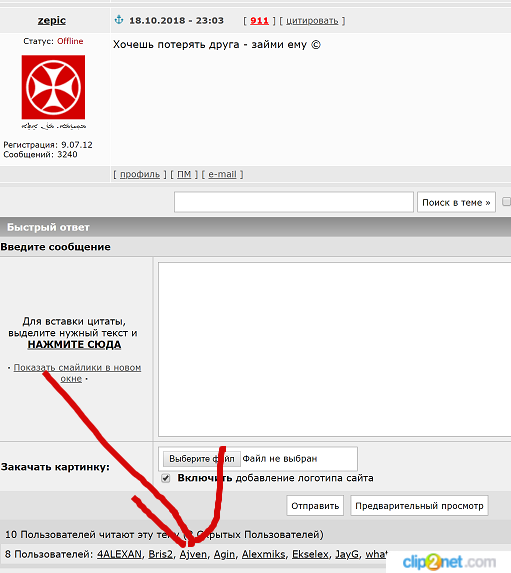Click the Сообщений: 3240 text
The width and height of the screenshot is (511, 573).
pyautogui.click(x=40, y=155)
